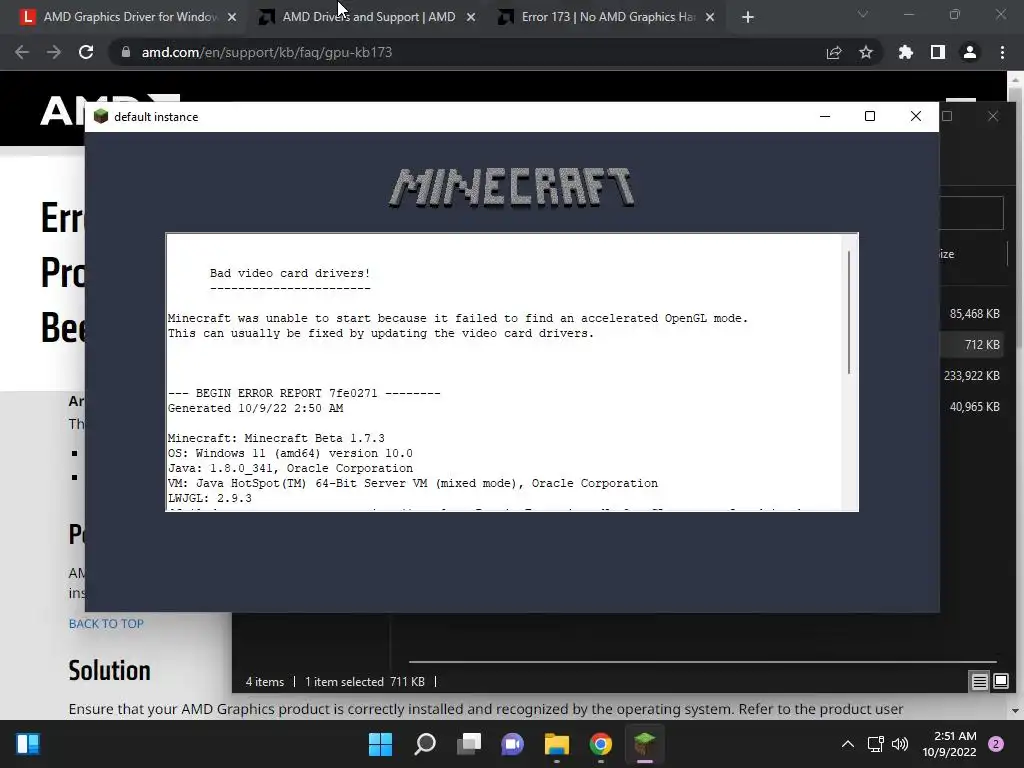
Task: Click the 'LWJGL: 2.9.3' line
Action: pos(210,498)
